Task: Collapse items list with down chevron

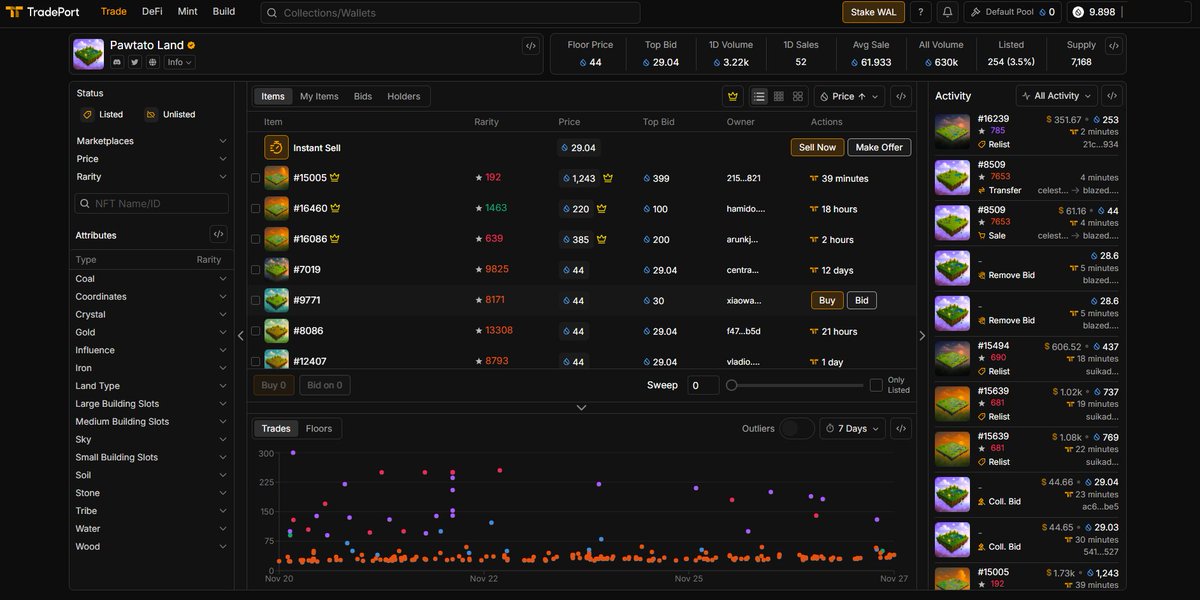Action: click(x=581, y=407)
